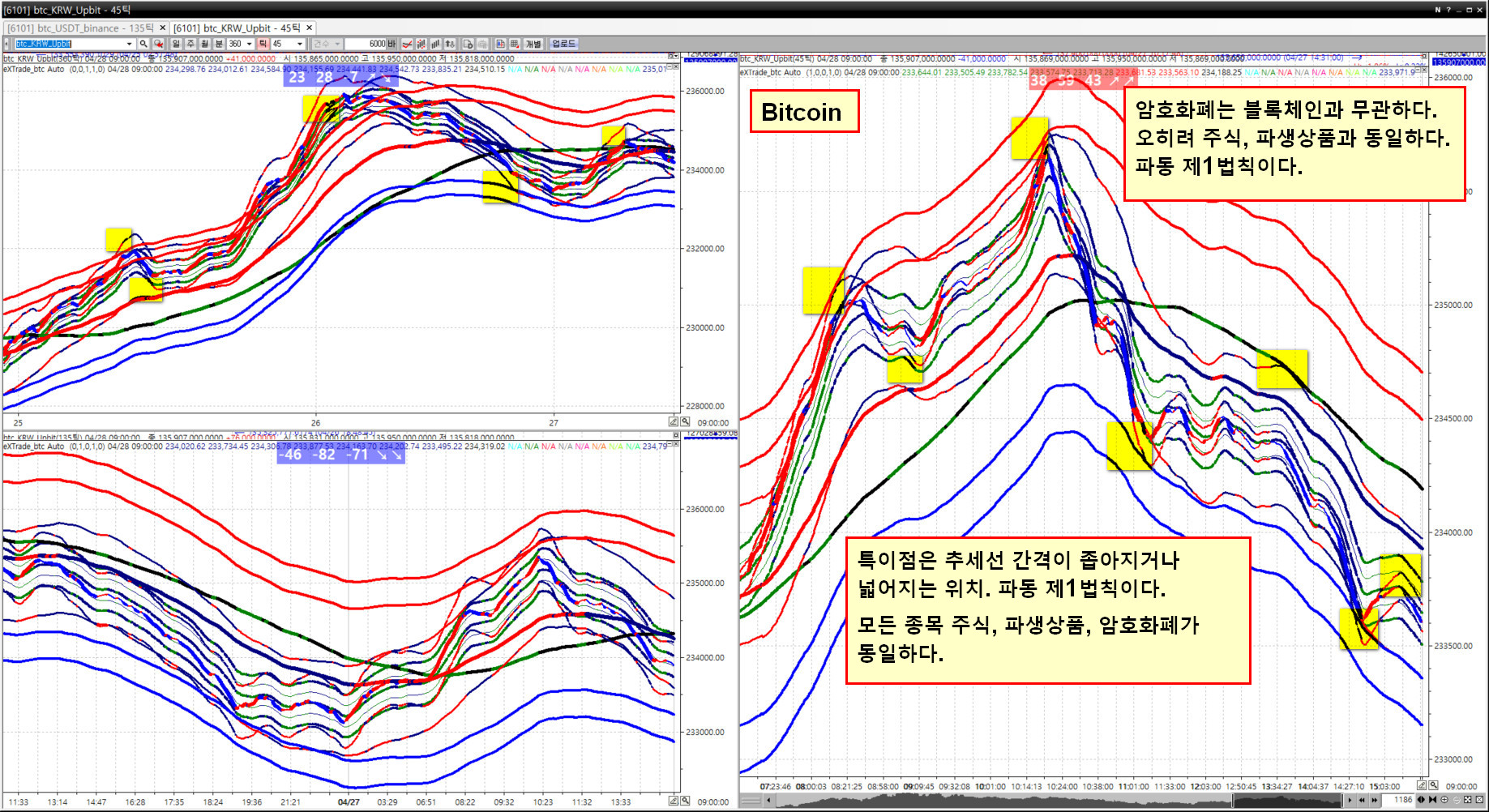Screen dimensions: 1489x812
Task: Click the fast-forward arrows in chart scrollbar
Action: tap(1374, 800)
